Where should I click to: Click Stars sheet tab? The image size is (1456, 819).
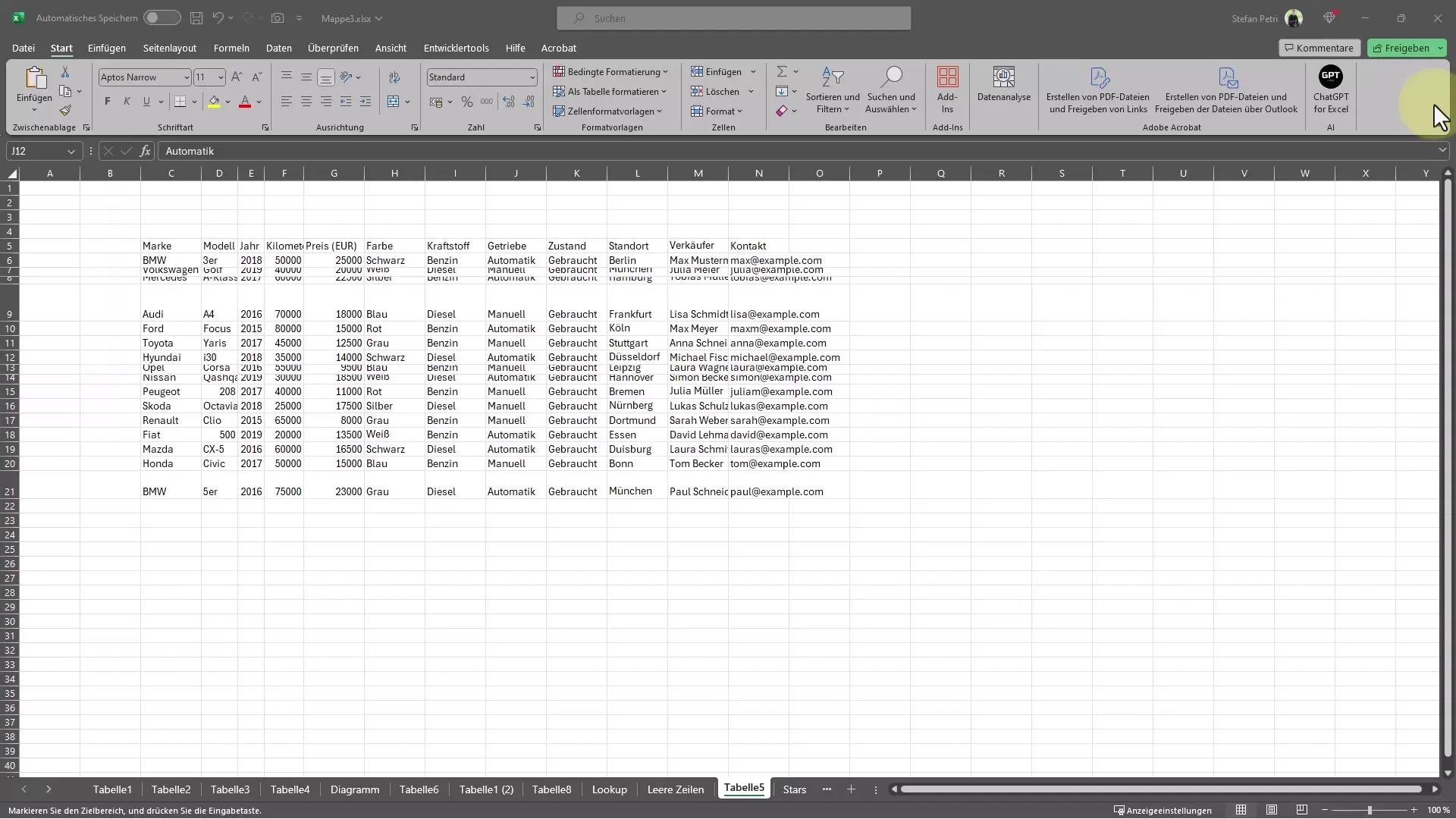pyautogui.click(x=794, y=789)
